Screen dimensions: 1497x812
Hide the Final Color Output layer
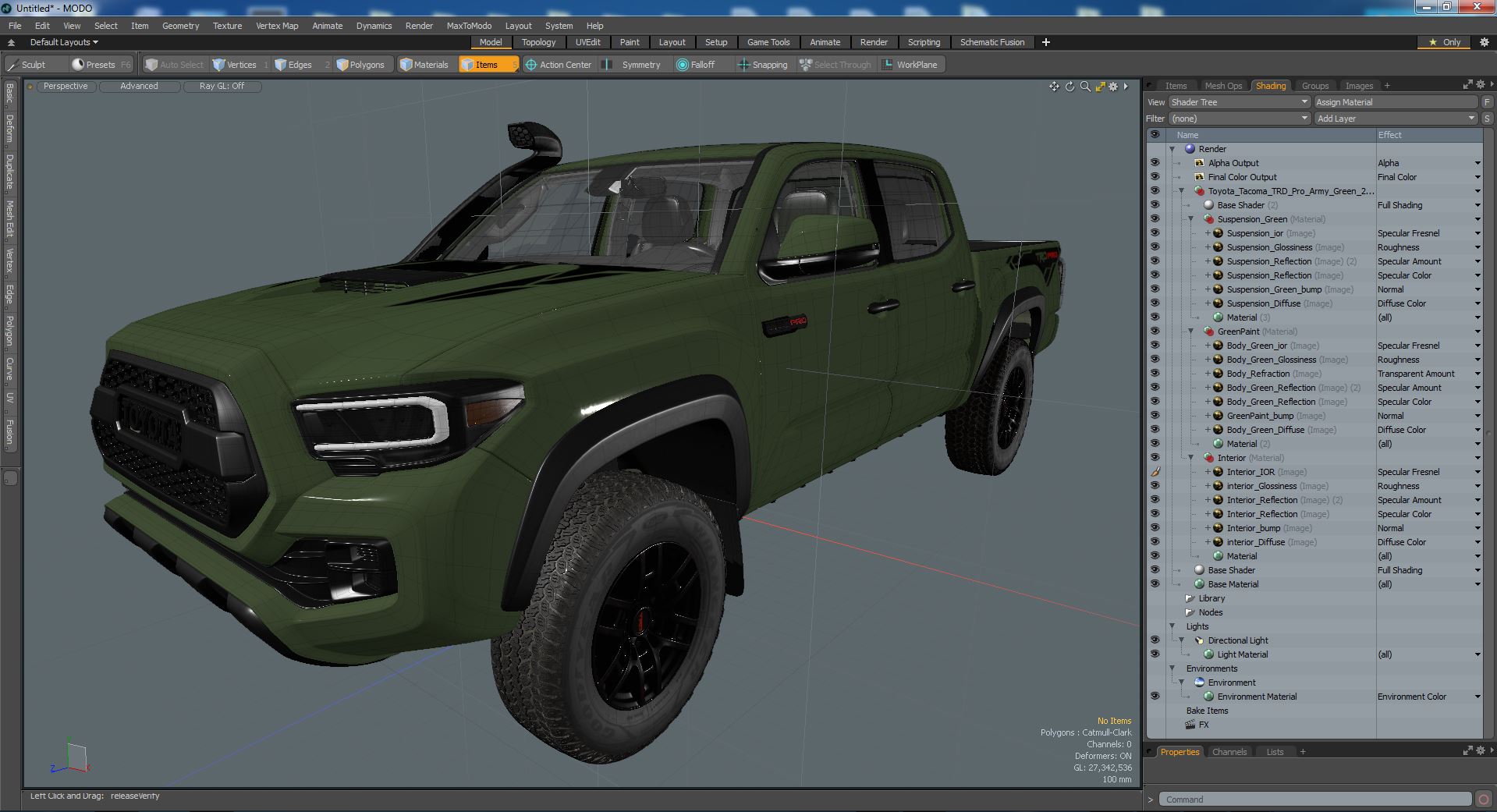click(1155, 177)
